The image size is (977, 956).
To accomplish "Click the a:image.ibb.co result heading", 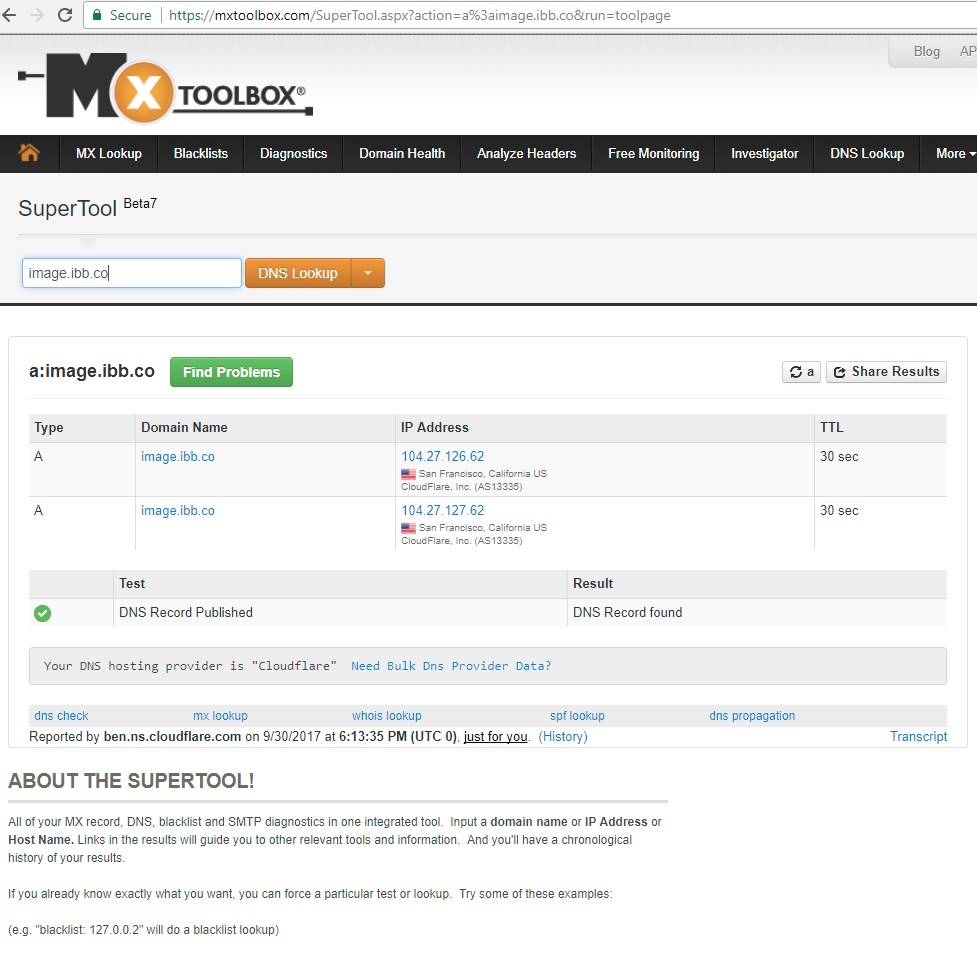I will click(92, 371).
